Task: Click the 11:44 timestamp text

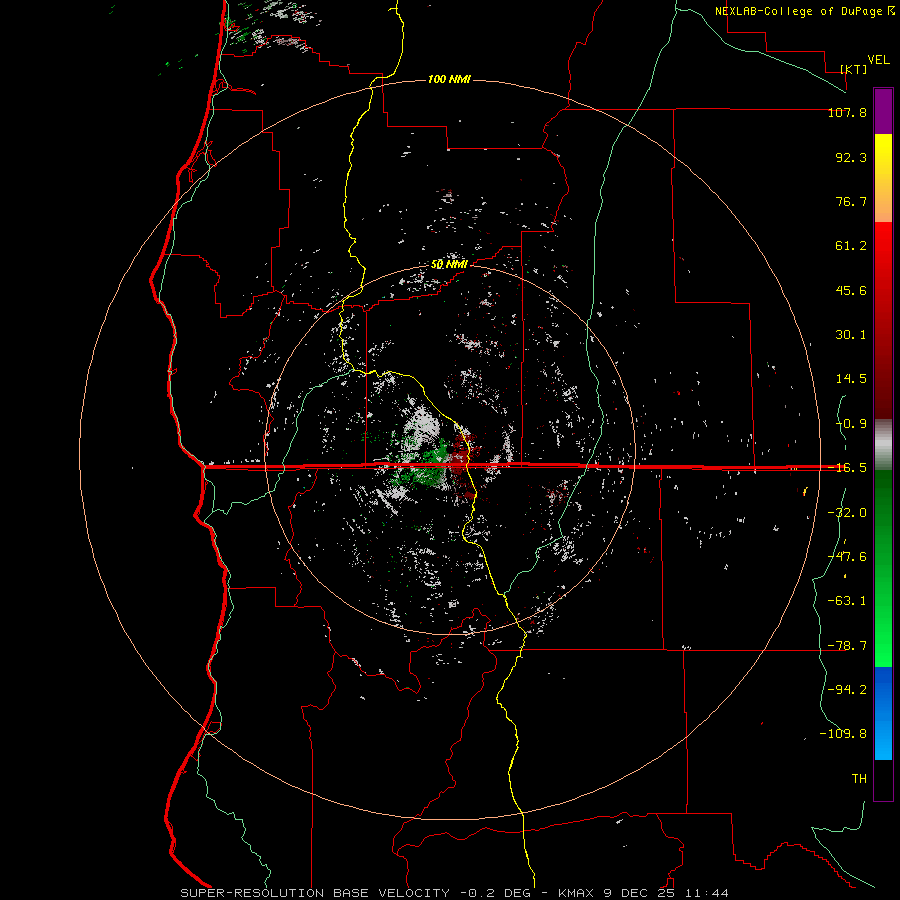Action: click(705, 893)
